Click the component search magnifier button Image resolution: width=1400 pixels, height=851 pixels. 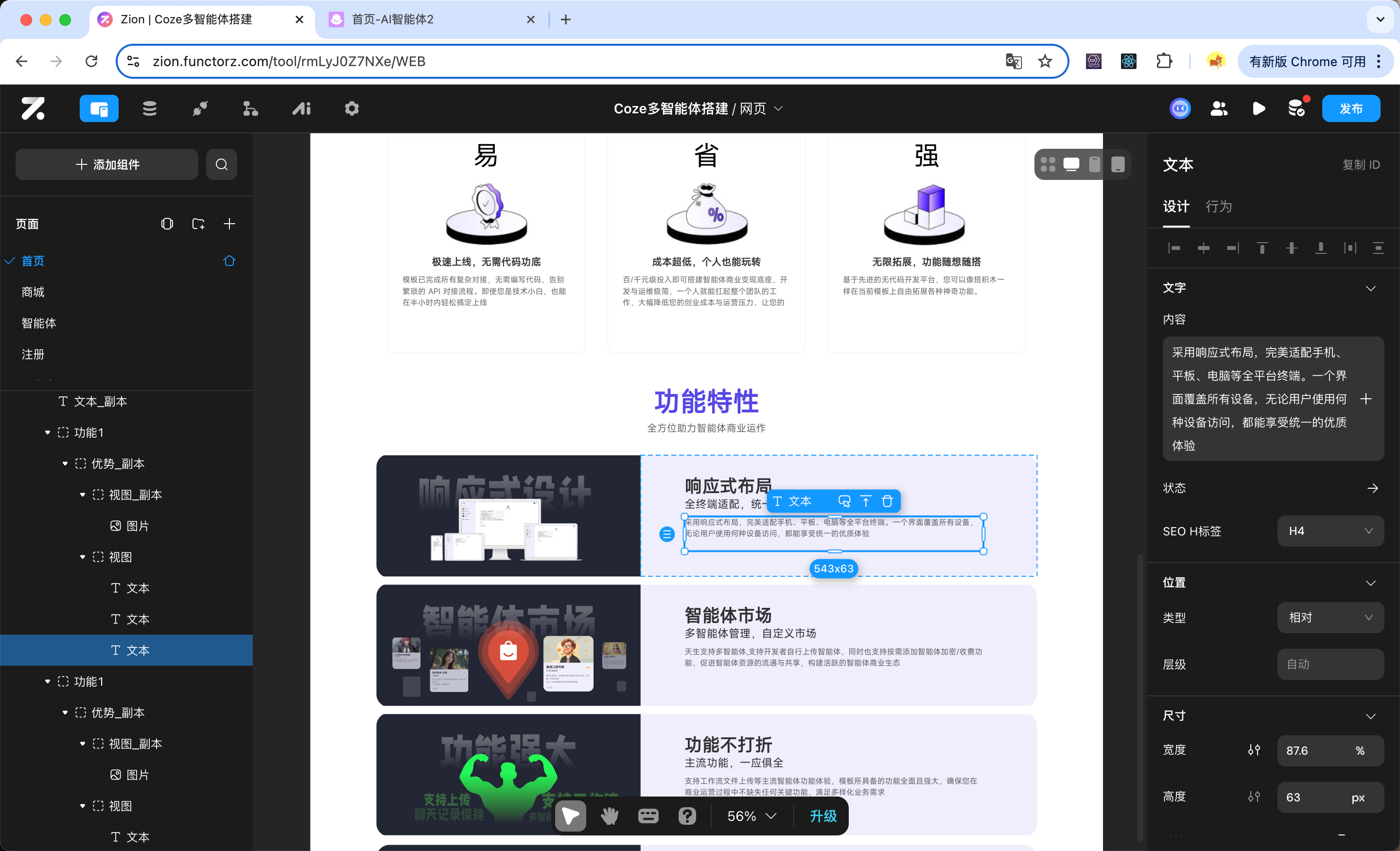[222, 164]
